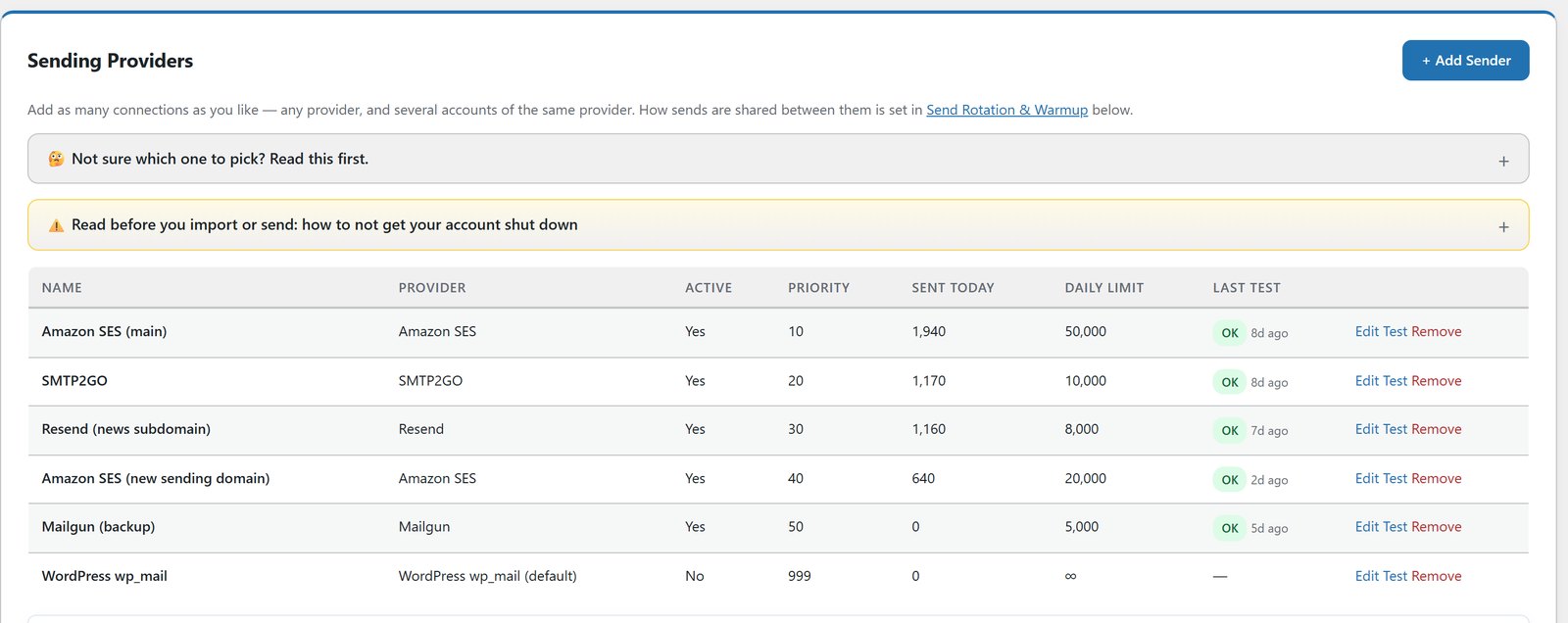The image size is (1568, 623).
Task: Click the PROVIDER column header
Action: [432, 288]
